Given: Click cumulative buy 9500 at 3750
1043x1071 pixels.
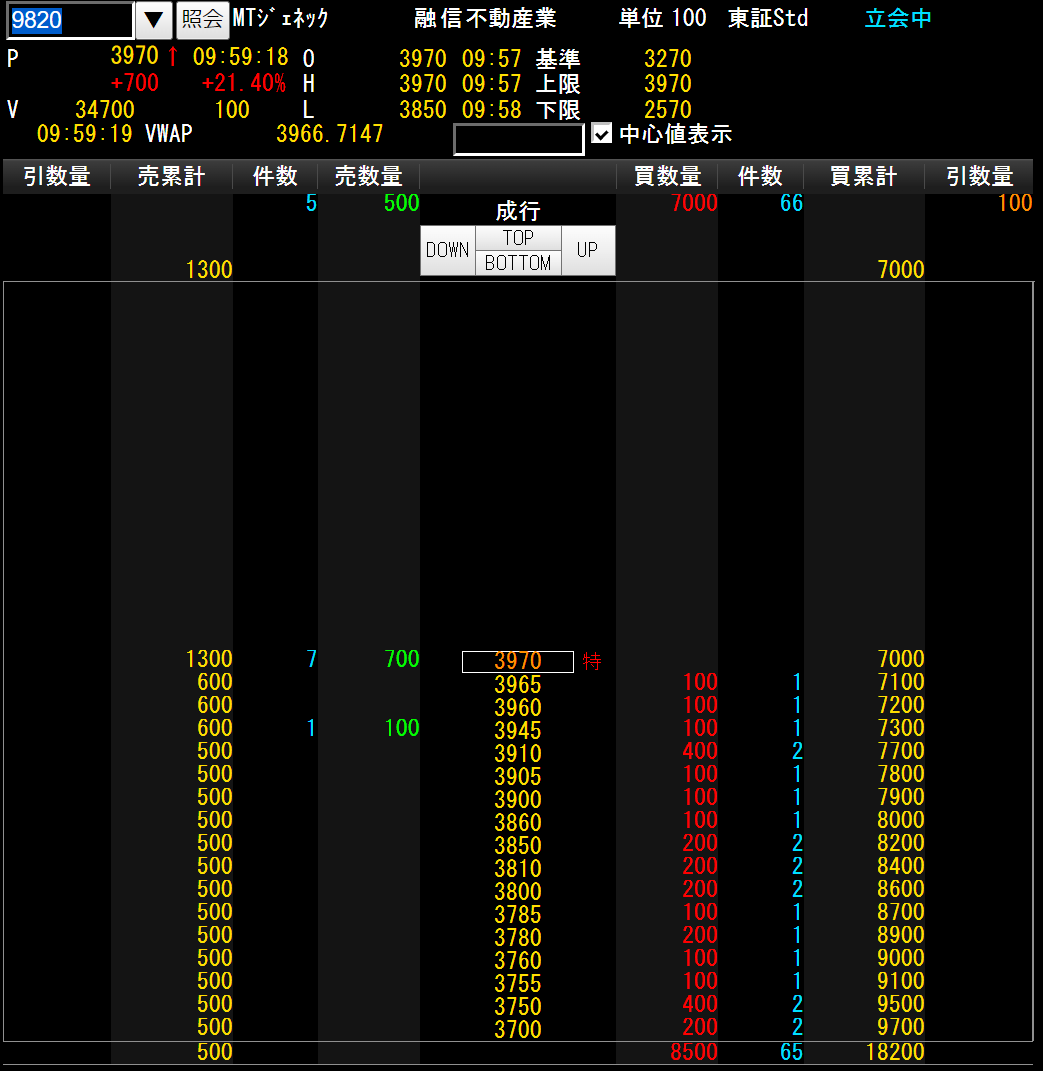Looking at the screenshot, I should (x=900, y=1003).
